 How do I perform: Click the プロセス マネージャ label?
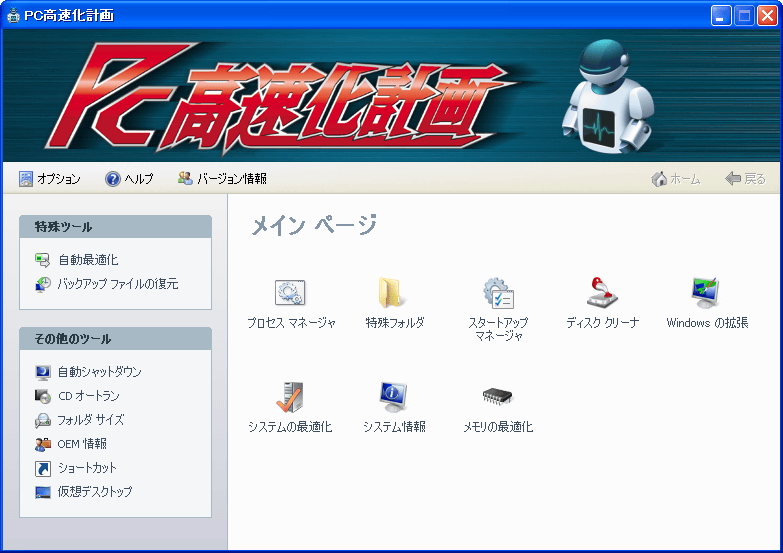292,323
